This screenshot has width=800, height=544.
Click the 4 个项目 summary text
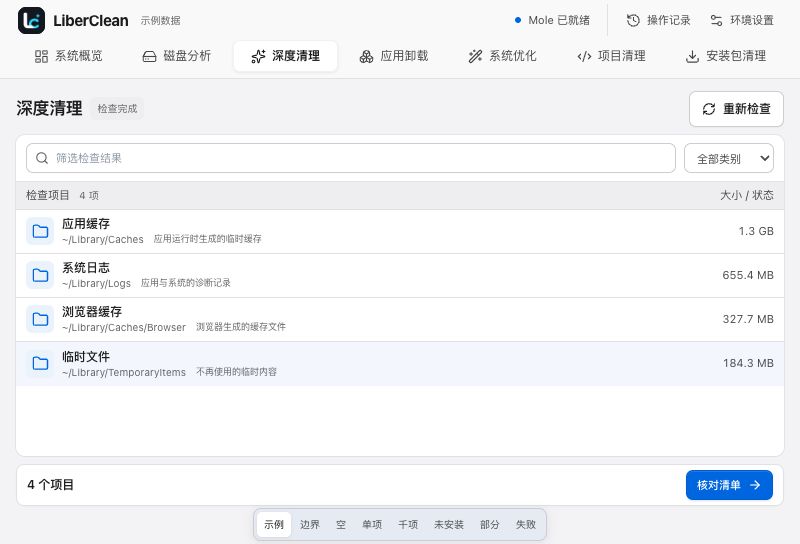tap(51, 485)
